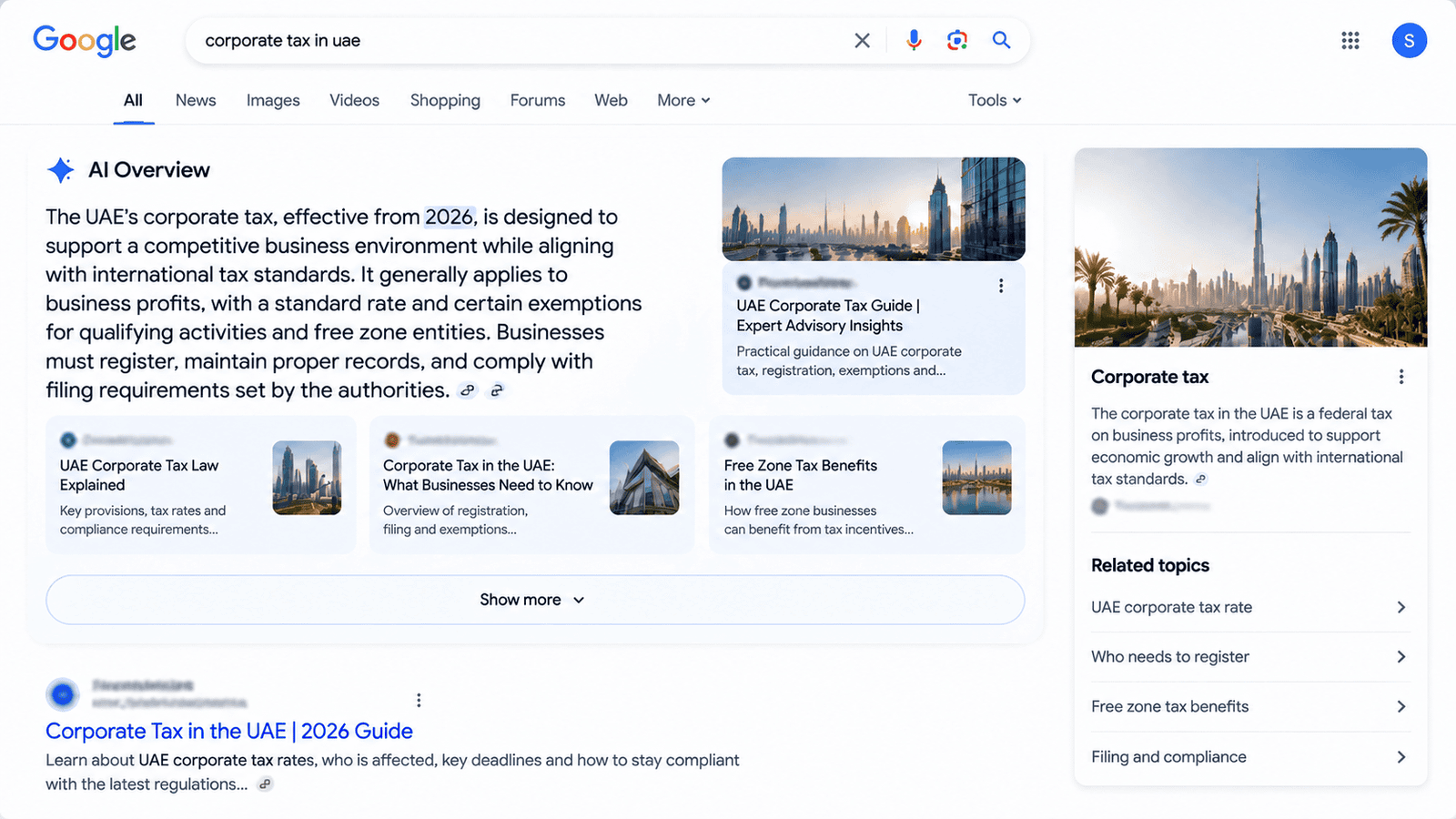Open the Tools dropdown

tap(995, 100)
